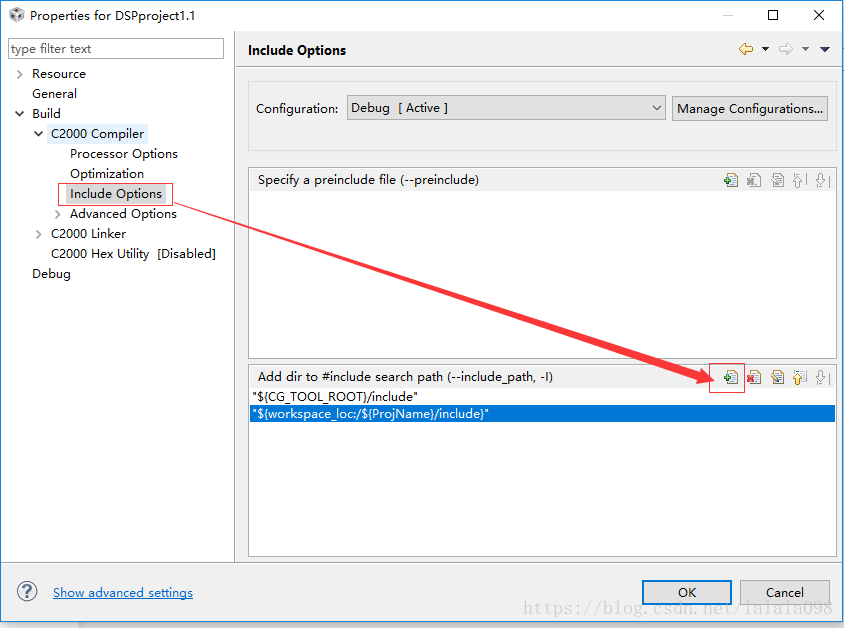
Task: Select C2000 Hex Utility [Disabled]
Action: 133,253
